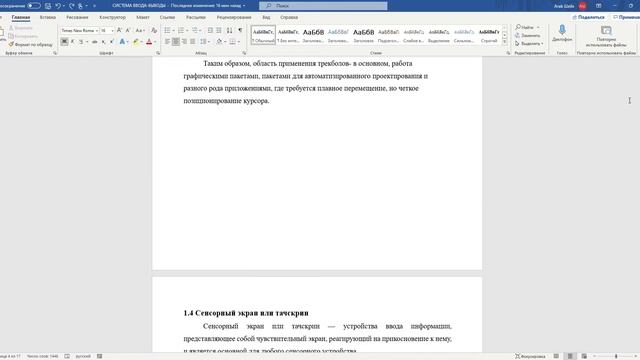This screenshot has width=640, height=360.
Task: Align text left
Action: [x=167, y=42]
